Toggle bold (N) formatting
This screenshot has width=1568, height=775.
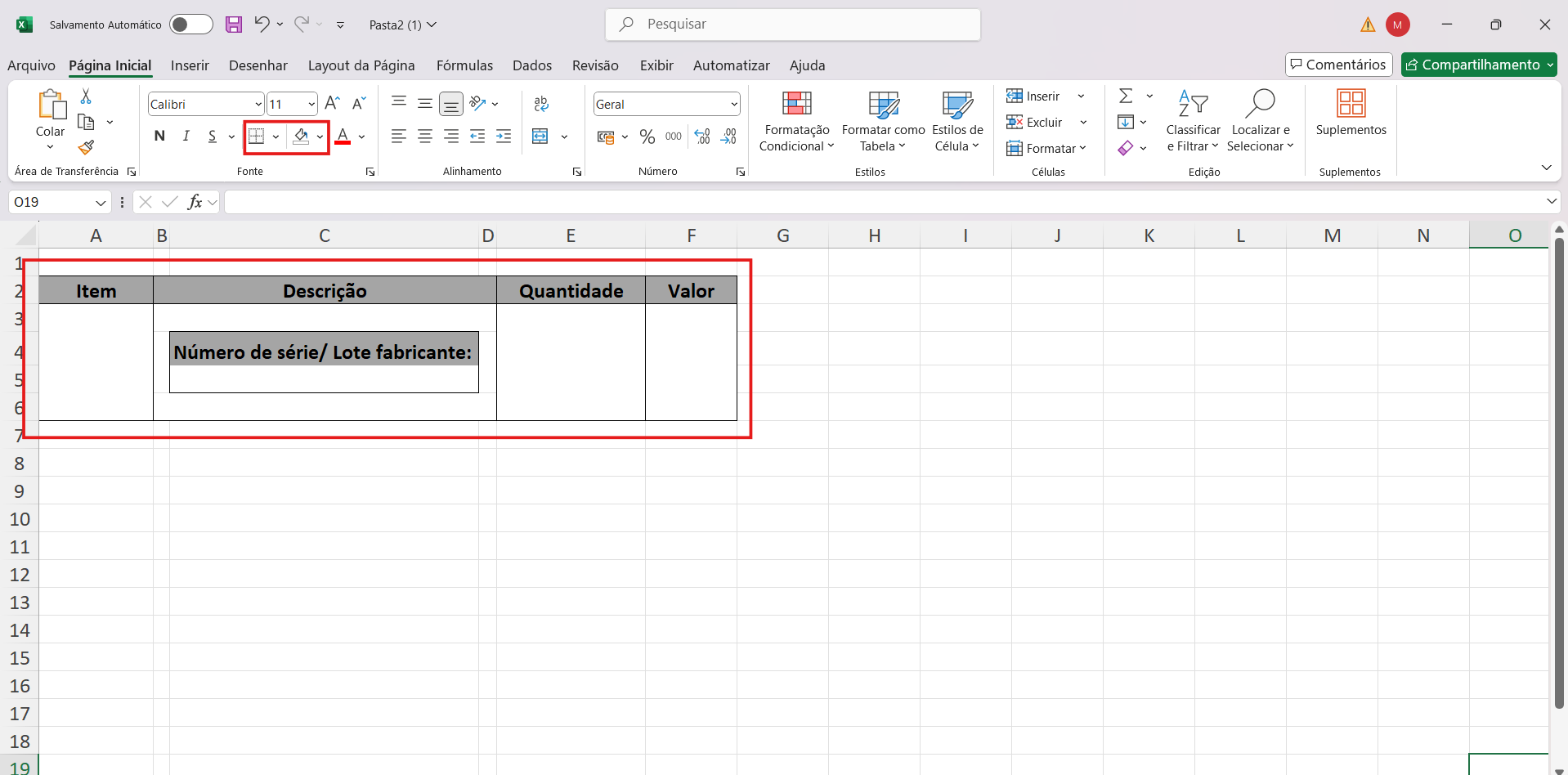coord(159,137)
